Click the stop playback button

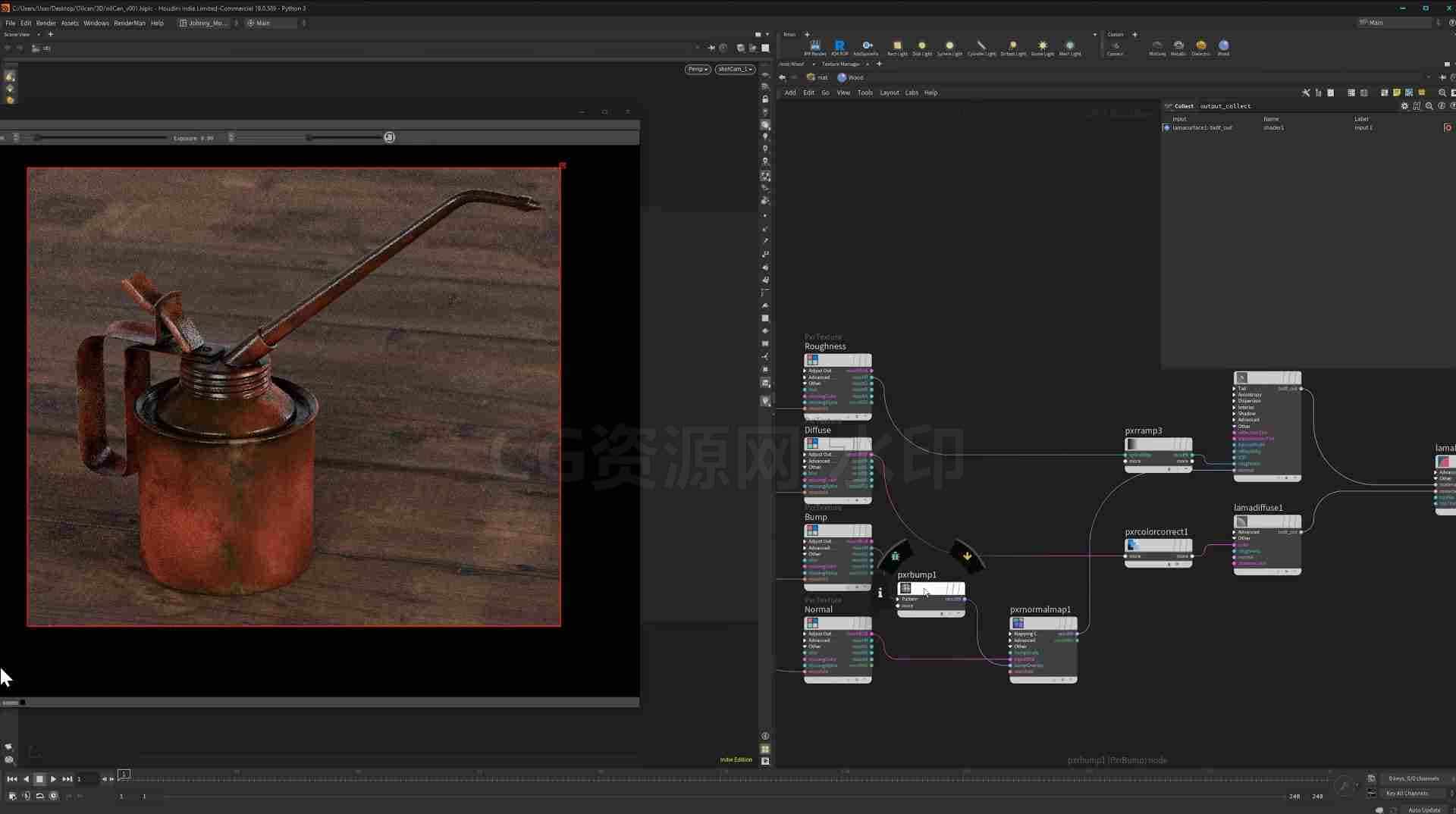click(x=40, y=779)
